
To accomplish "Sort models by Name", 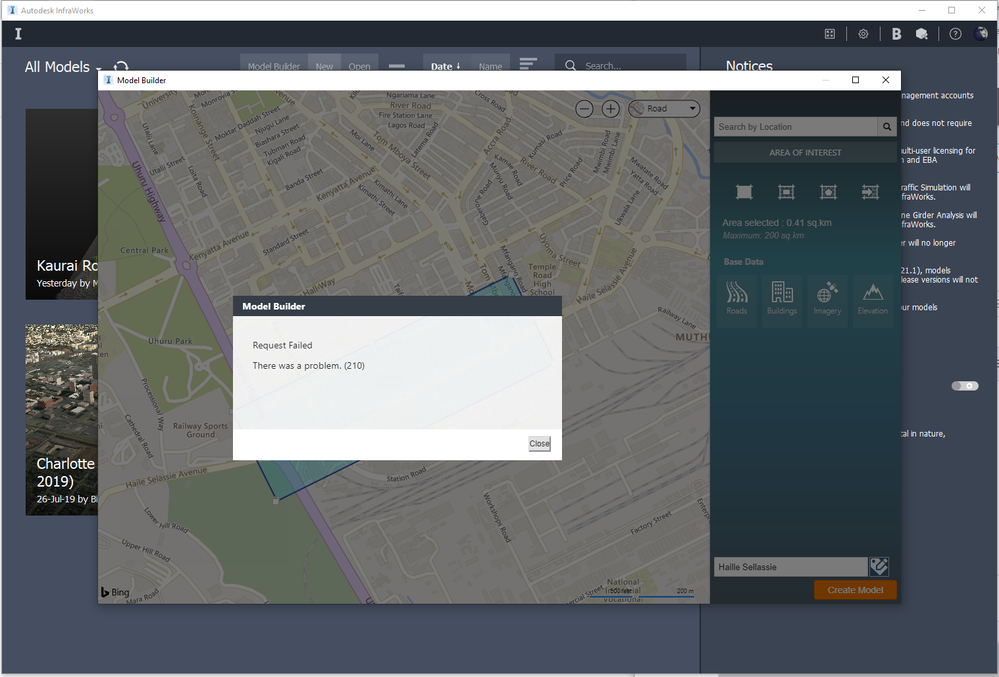I will tap(490, 66).
